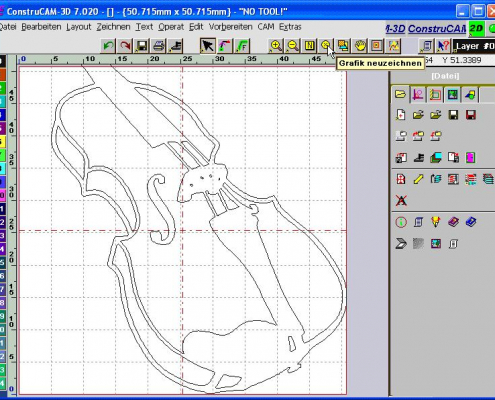The height and width of the screenshot is (400, 495).
Task: Select the green curve F tool
Action: (242, 46)
